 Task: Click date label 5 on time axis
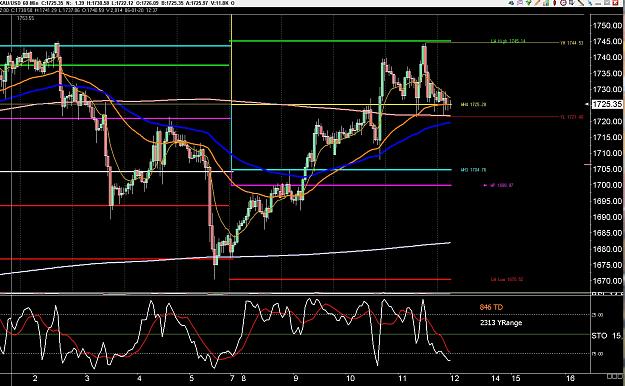click(191, 378)
